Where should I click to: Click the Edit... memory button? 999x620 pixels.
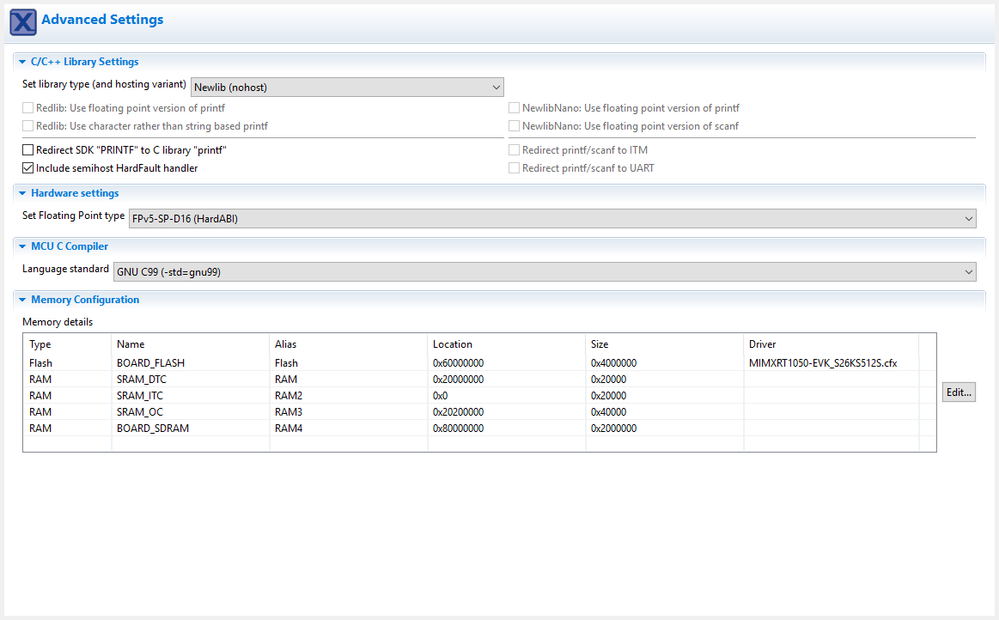(959, 393)
